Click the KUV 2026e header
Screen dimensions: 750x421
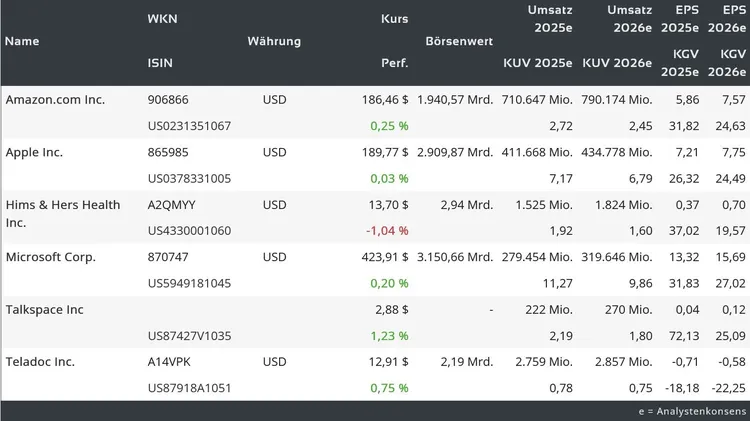617,63
